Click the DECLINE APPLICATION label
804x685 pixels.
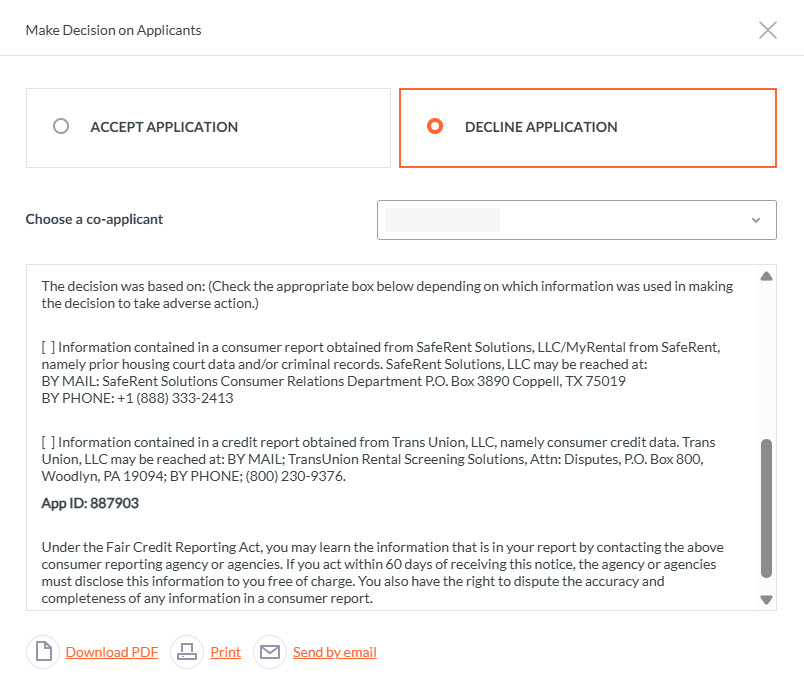541,127
